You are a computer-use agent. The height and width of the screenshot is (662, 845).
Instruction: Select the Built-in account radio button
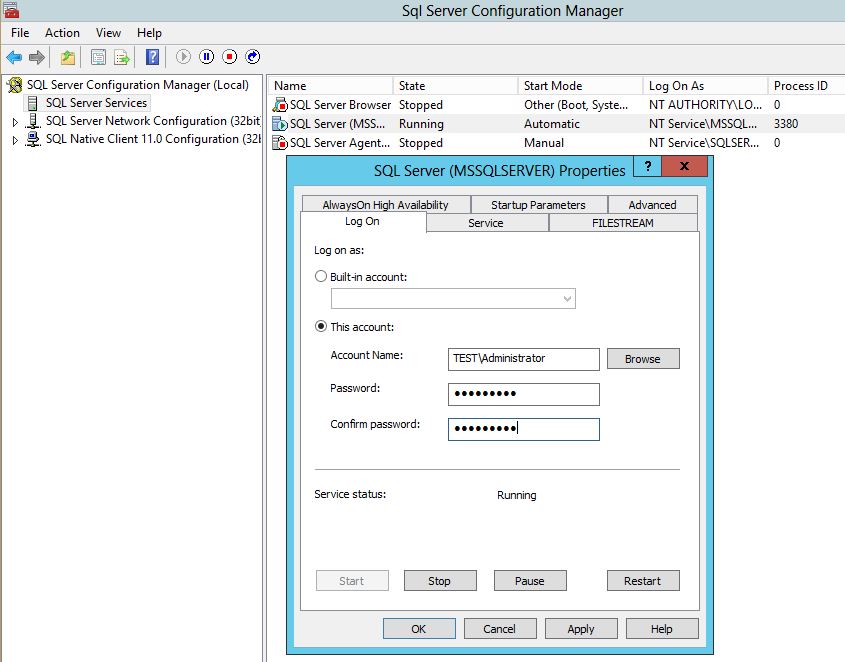coord(321,276)
